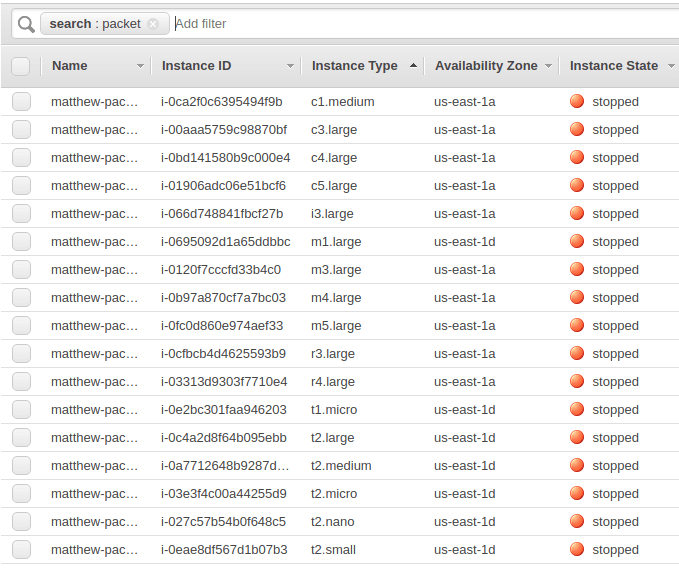
Task: Toggle the select-all checkbox in header
Action: (x=21, y=66)
